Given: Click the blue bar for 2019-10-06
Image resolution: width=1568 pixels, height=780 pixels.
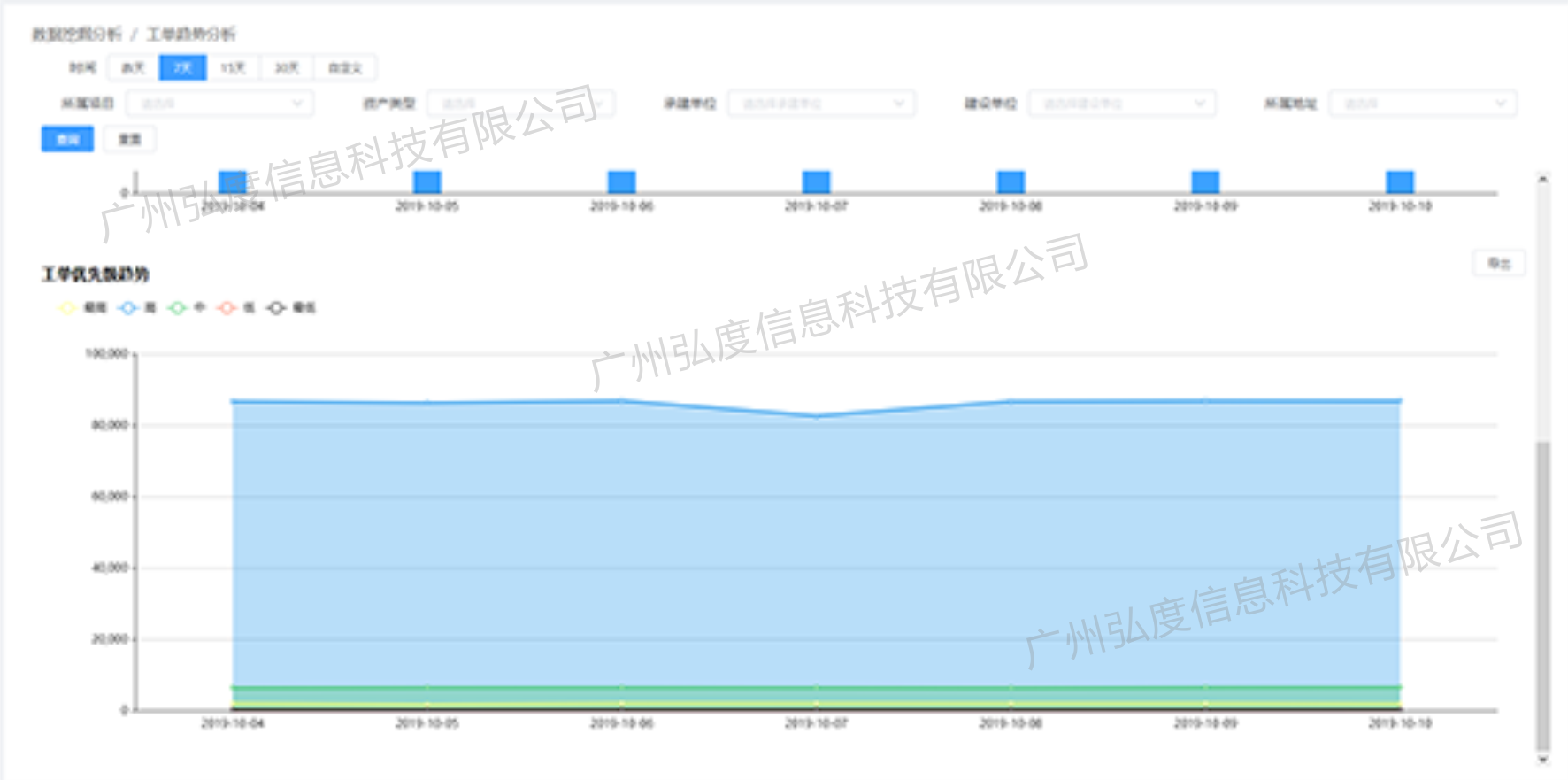Looking at the screenshot, I should (622, 182).
